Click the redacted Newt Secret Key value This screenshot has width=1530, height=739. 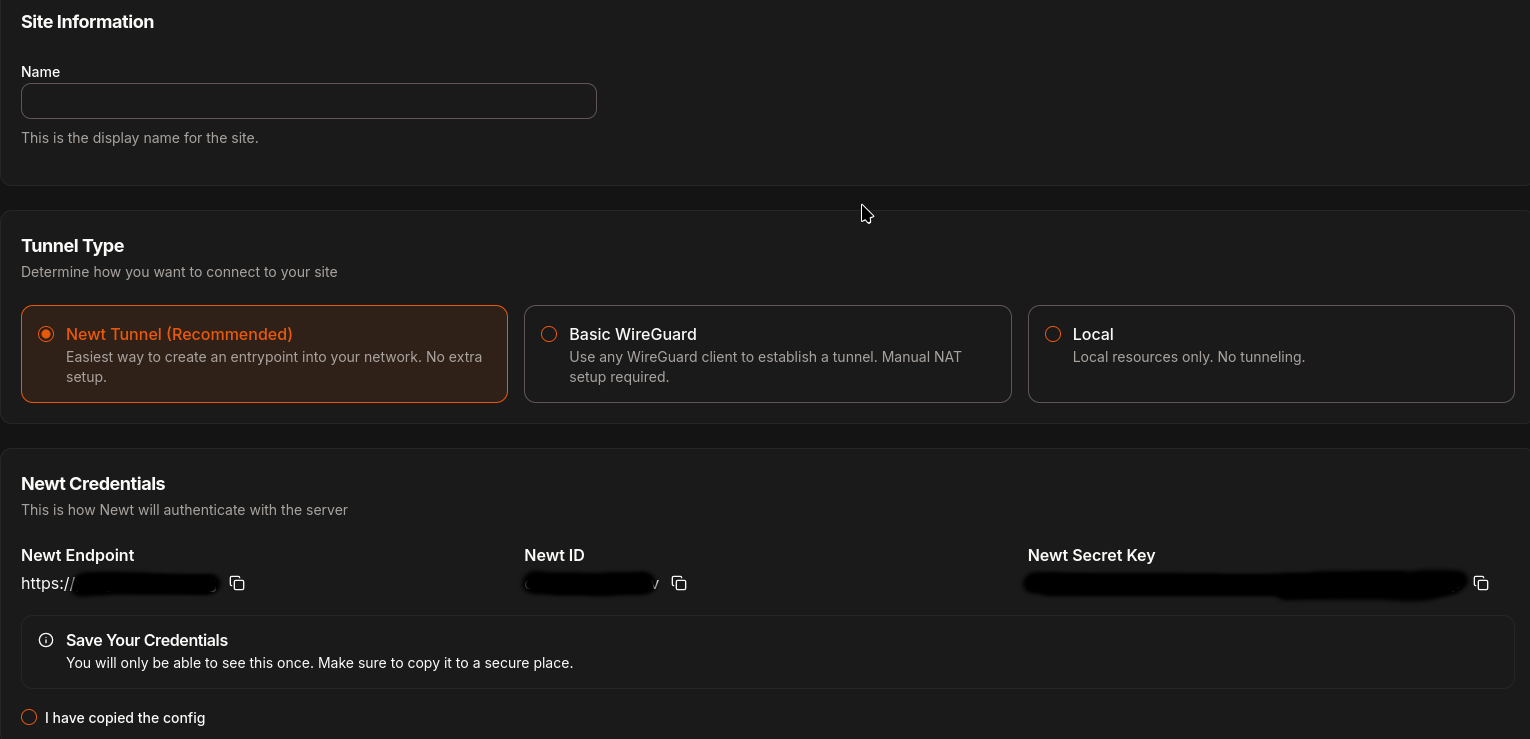1245,583
